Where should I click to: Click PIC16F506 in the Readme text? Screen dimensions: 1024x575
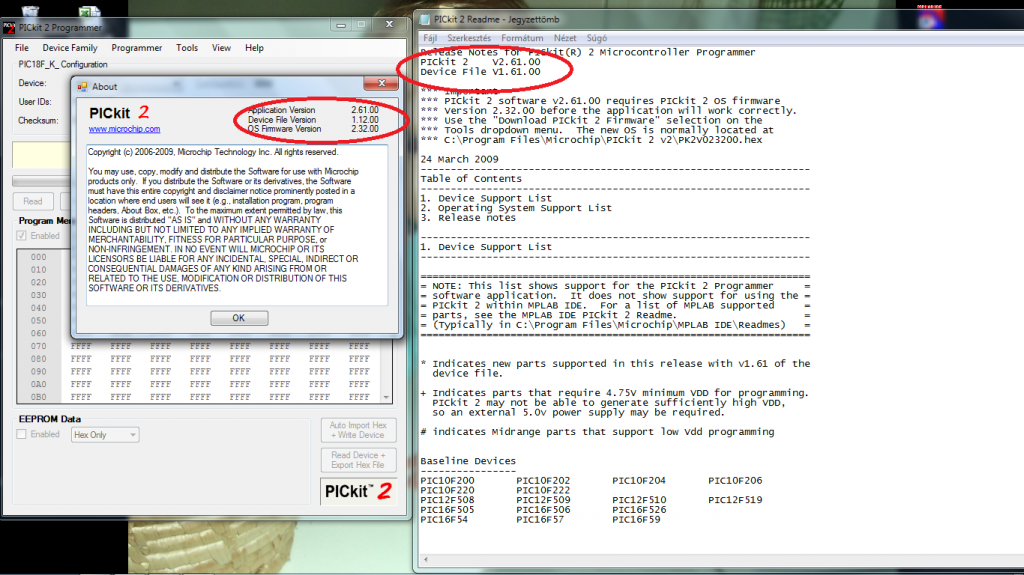point(543,510)
